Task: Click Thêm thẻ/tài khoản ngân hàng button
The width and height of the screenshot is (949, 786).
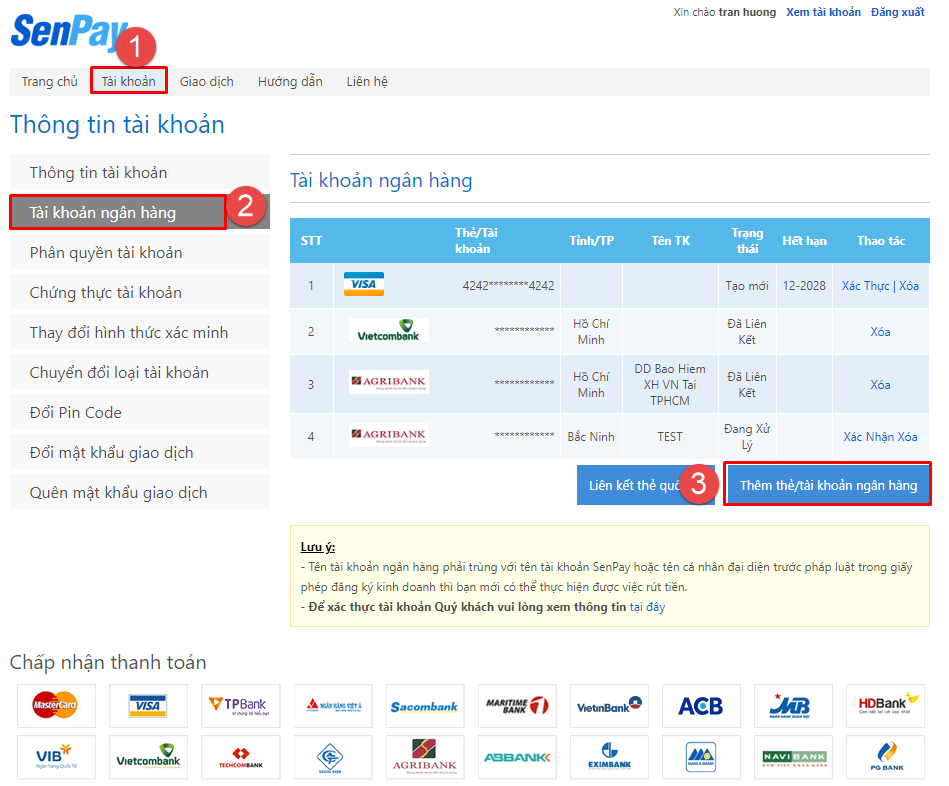Action: pyautogui.click(x=827, y=483)
